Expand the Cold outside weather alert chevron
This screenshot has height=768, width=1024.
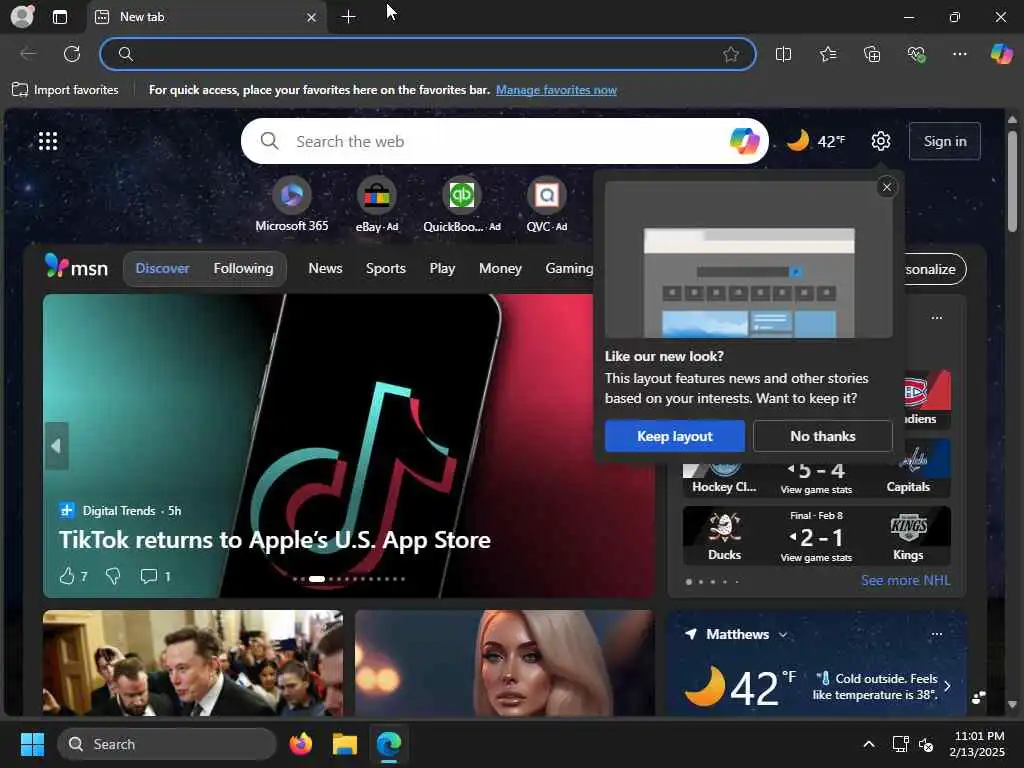pyautogui.click(x=947, y=686)
